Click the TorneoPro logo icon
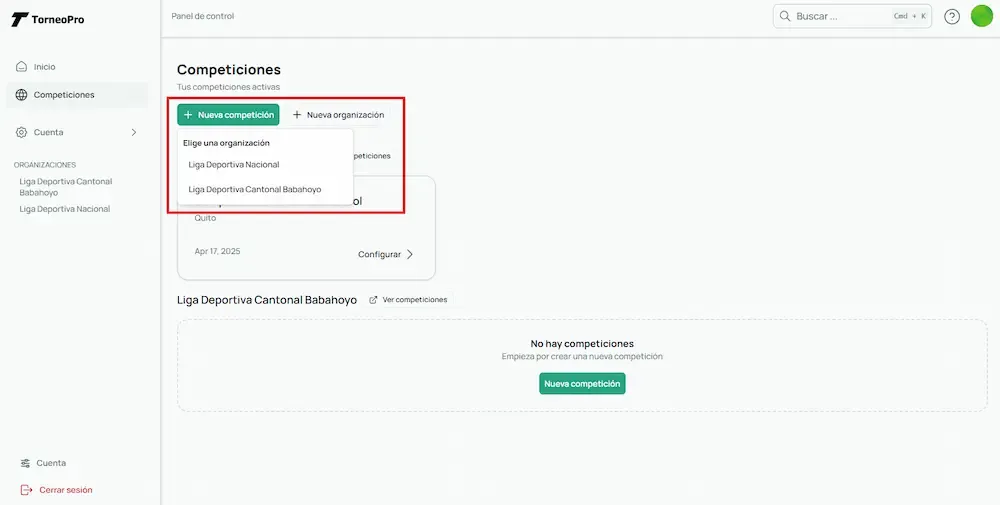The height and width of the screenshot is (505, 1000). coord(20,20)
